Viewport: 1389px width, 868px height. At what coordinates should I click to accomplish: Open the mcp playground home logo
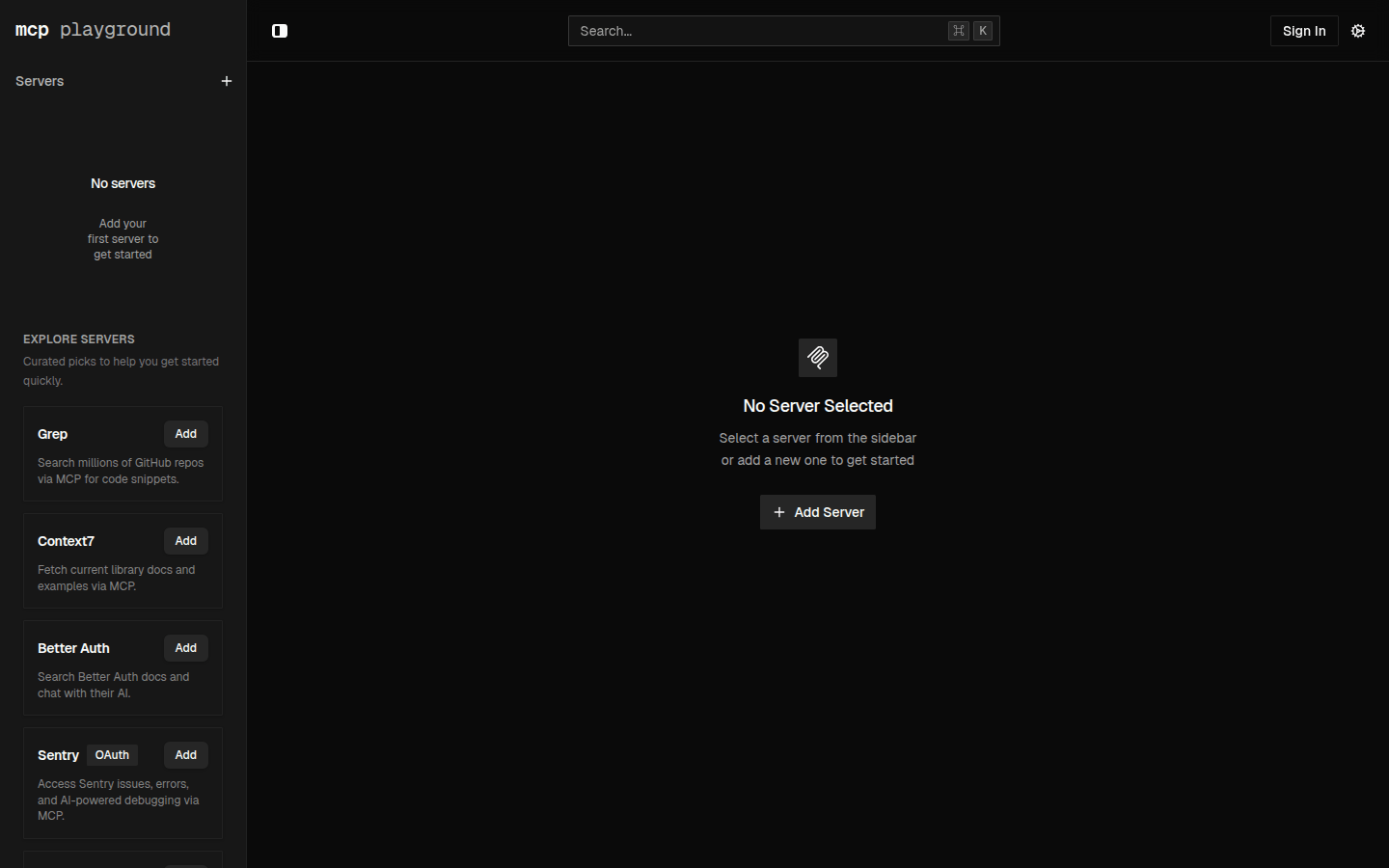coord(93,30)
